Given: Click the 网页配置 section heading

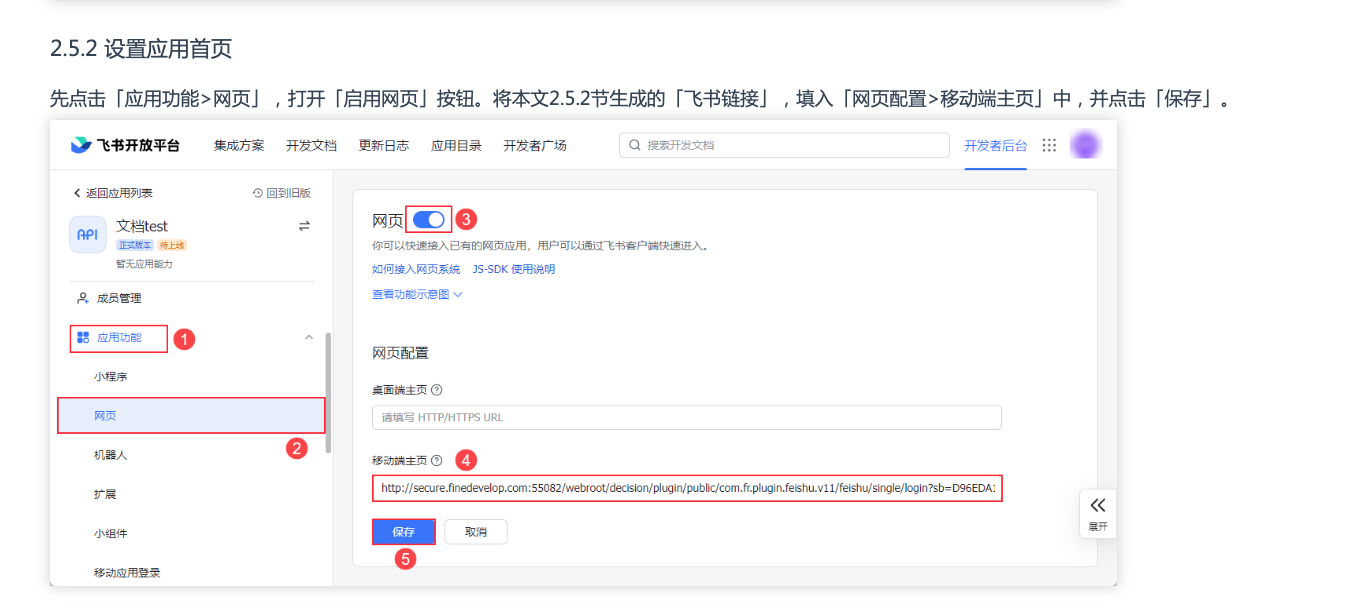Looking at the screenshot, I should click(400, 353).
